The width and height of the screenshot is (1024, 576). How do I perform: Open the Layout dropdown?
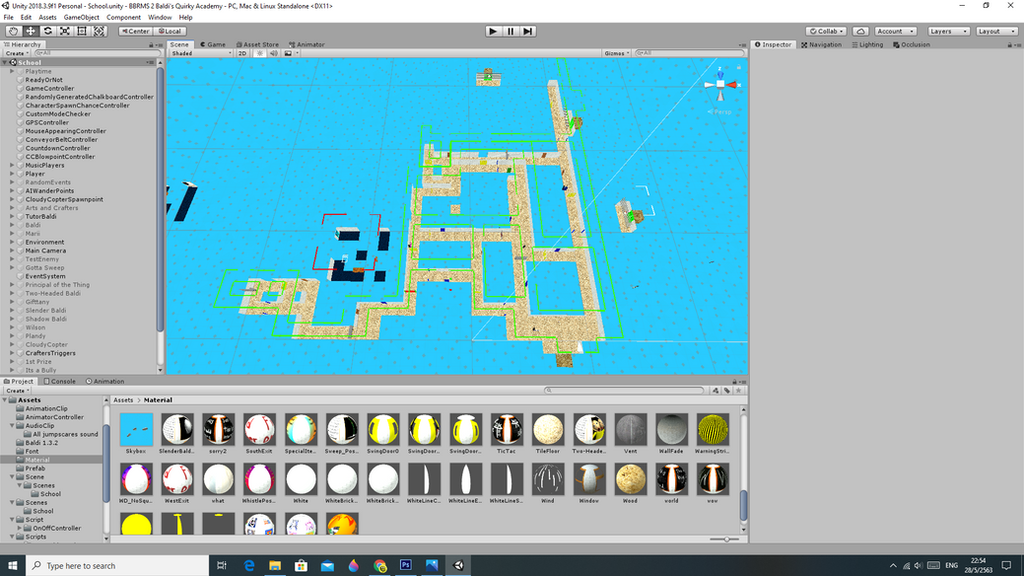click(997, 31)
